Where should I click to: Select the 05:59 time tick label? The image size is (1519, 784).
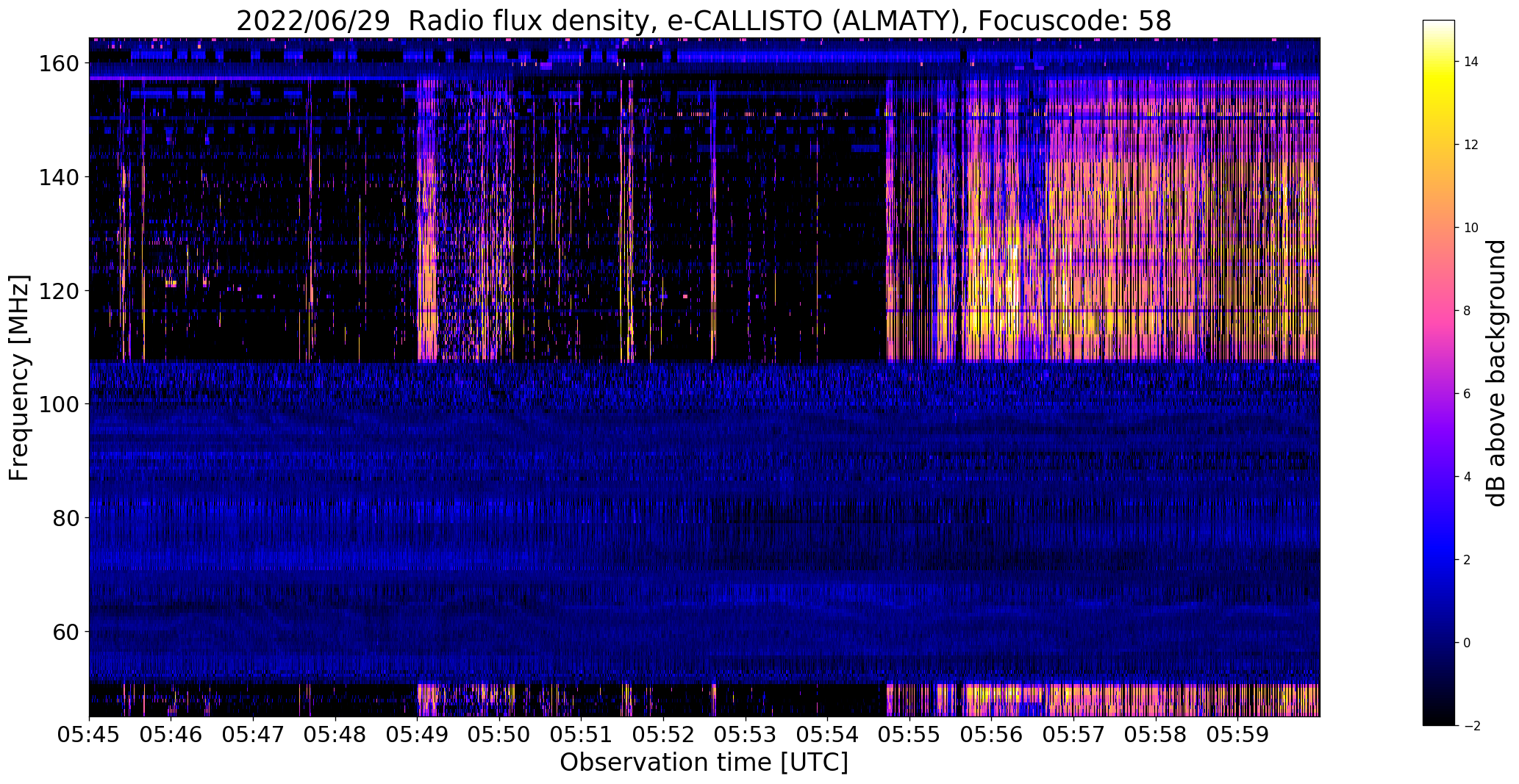tap(1238, 734)
